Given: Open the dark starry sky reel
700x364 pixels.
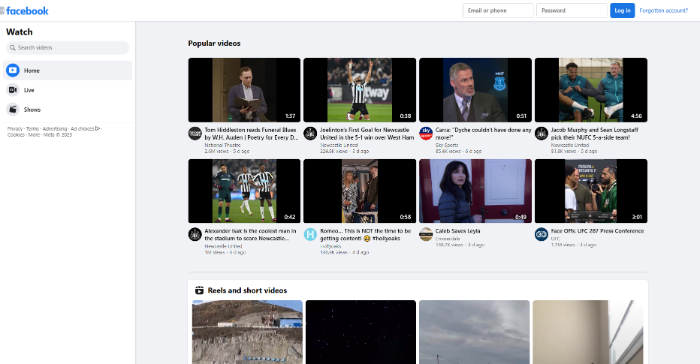Looking at the screenshot, I should [361, 332].
